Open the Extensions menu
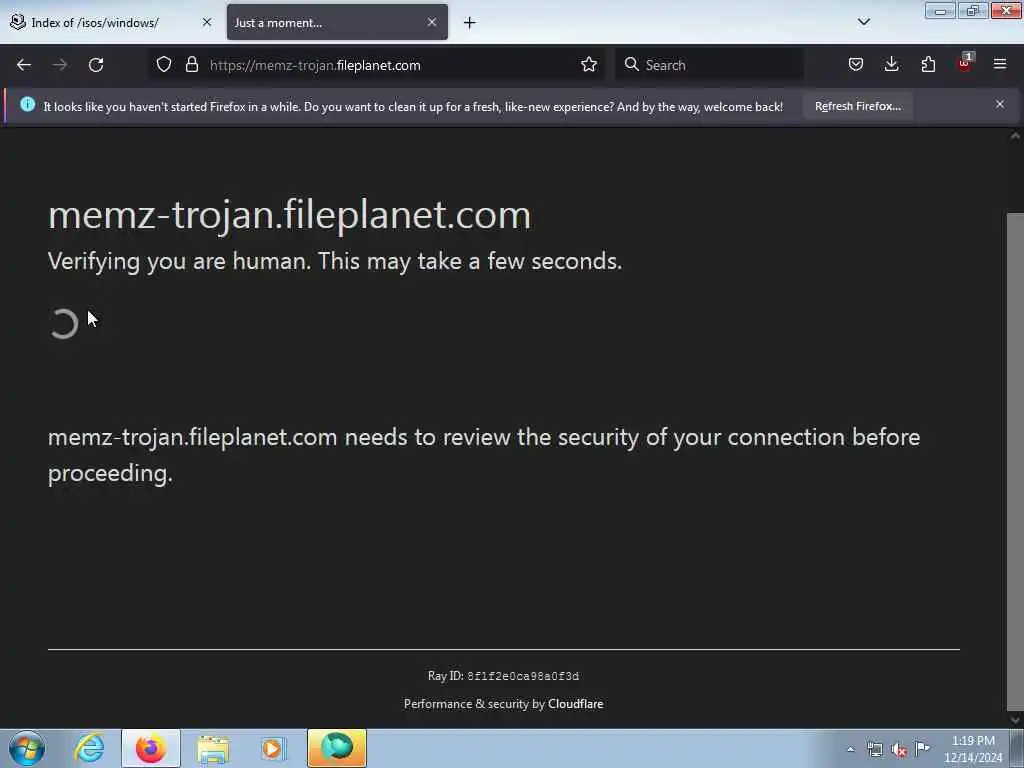Viewport: 1024px width, 768px height. tap(928, 65)
